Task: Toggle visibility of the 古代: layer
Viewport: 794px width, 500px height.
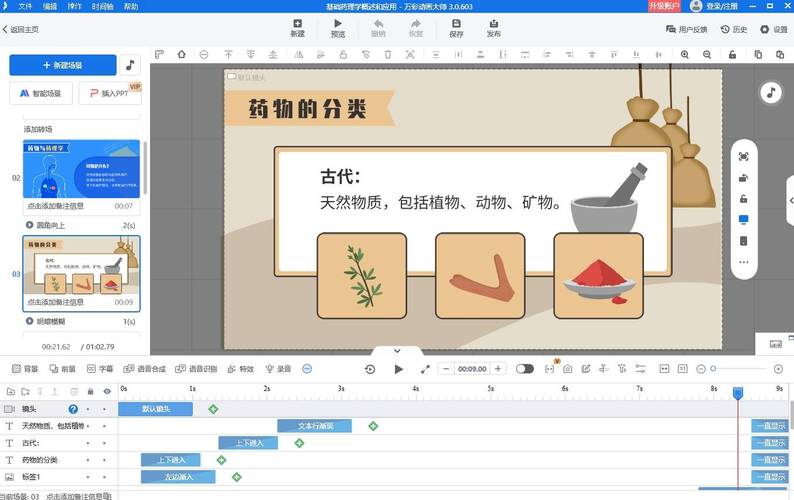Action: (x=107, y=443)
